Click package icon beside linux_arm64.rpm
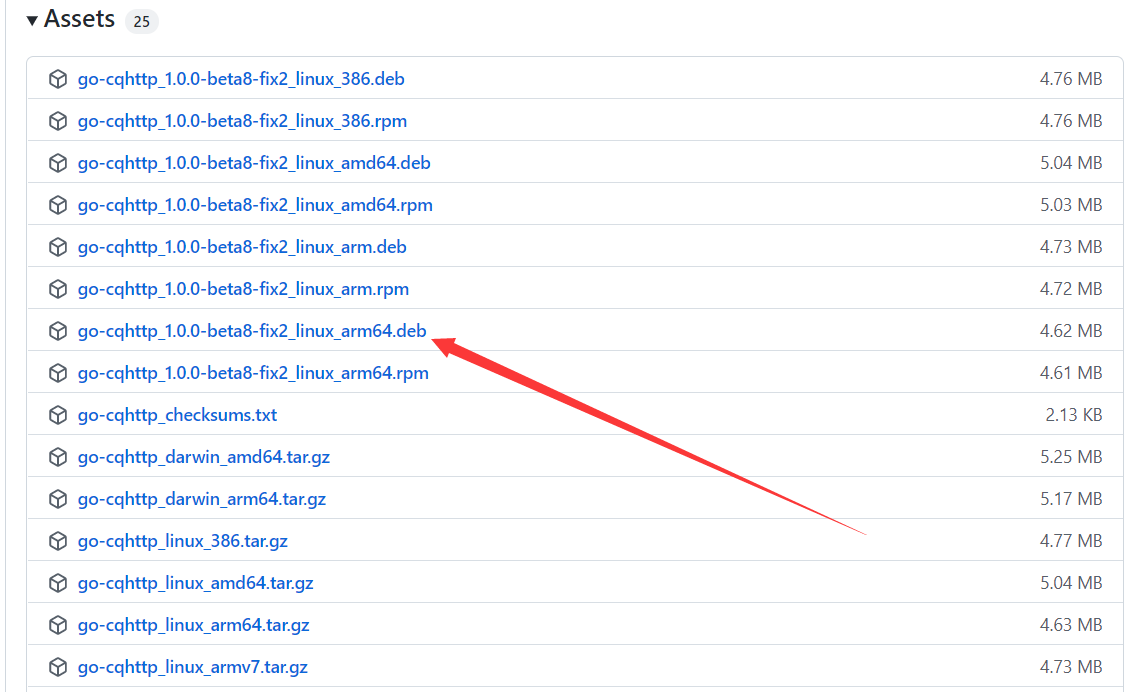The image size is (1140, 692). [x=58, y=373]
